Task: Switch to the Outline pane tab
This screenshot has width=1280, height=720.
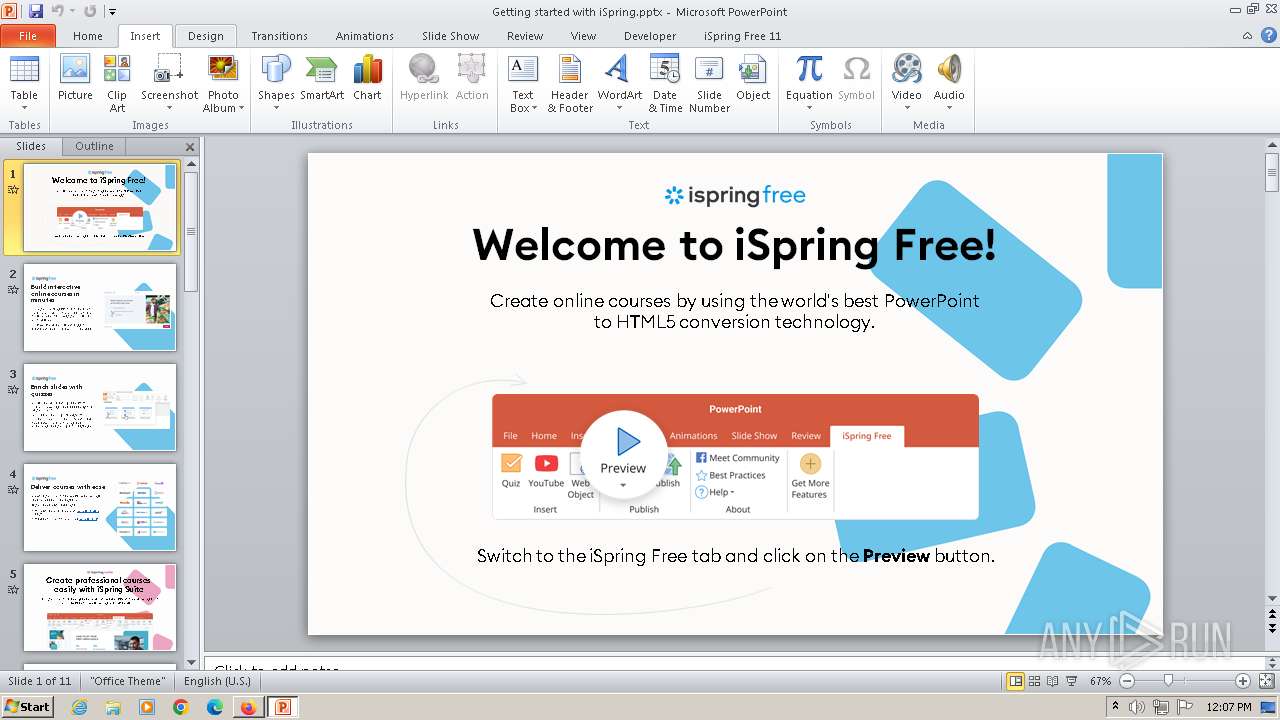Action: (95, 146)
